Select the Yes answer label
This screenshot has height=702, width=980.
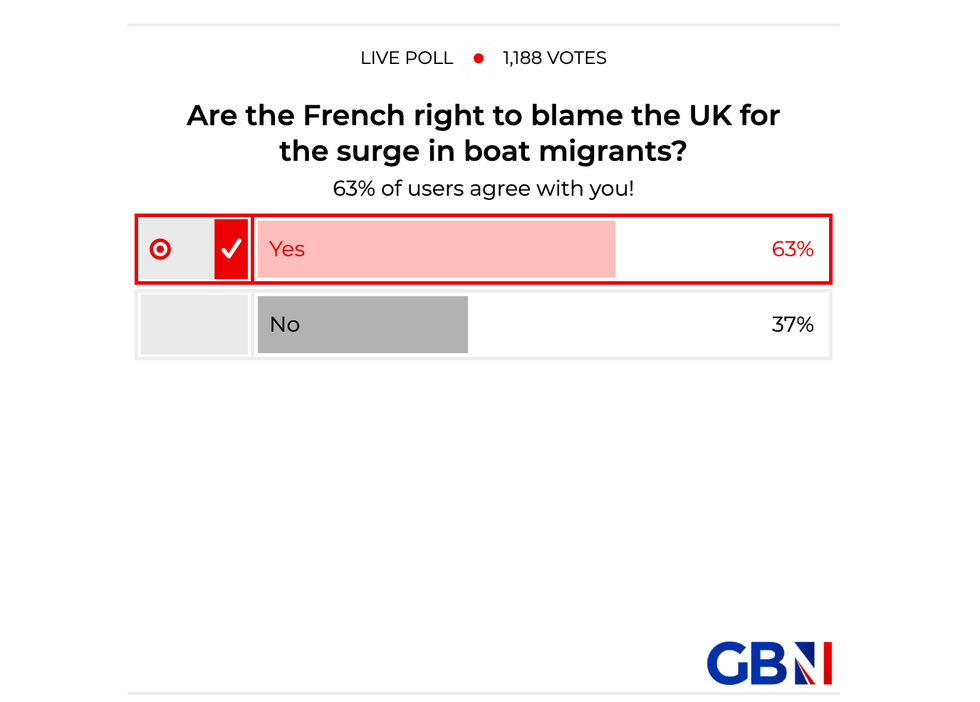287,249
